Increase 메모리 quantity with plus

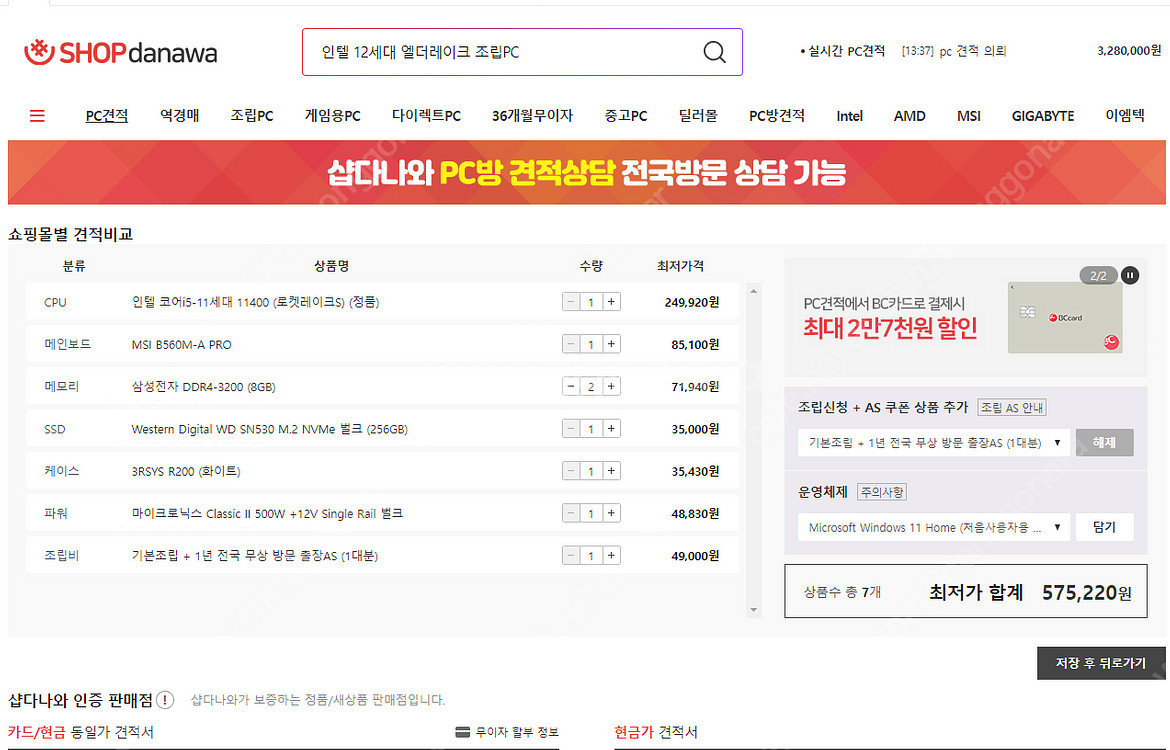point(611,387)
